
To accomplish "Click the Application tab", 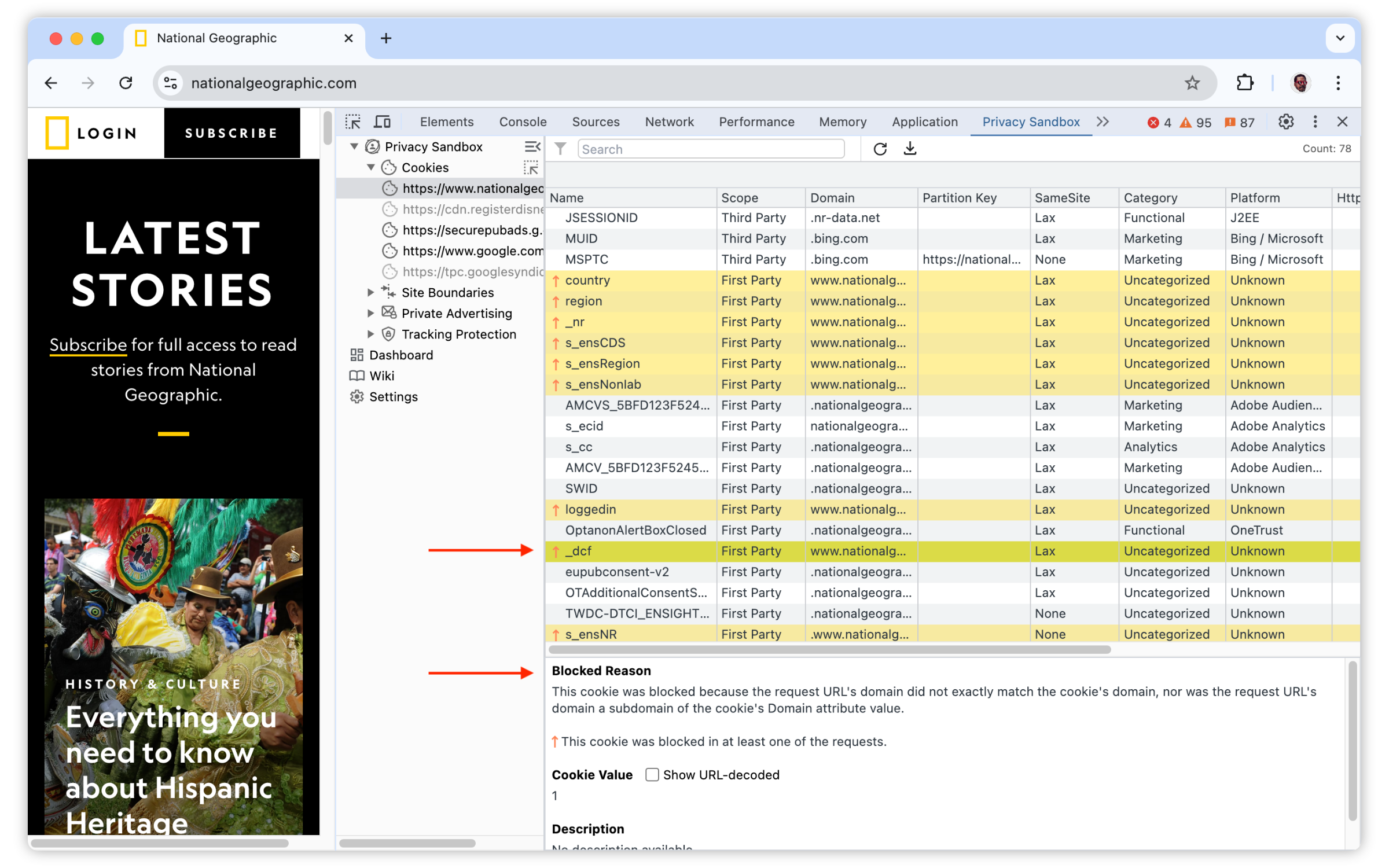I will click(924, 120).
